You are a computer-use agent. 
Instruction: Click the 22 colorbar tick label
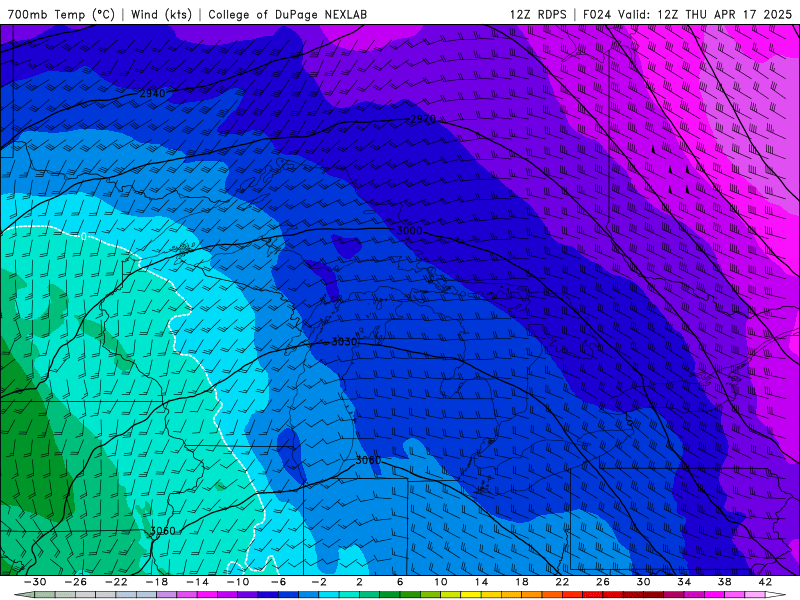(562, 582)
